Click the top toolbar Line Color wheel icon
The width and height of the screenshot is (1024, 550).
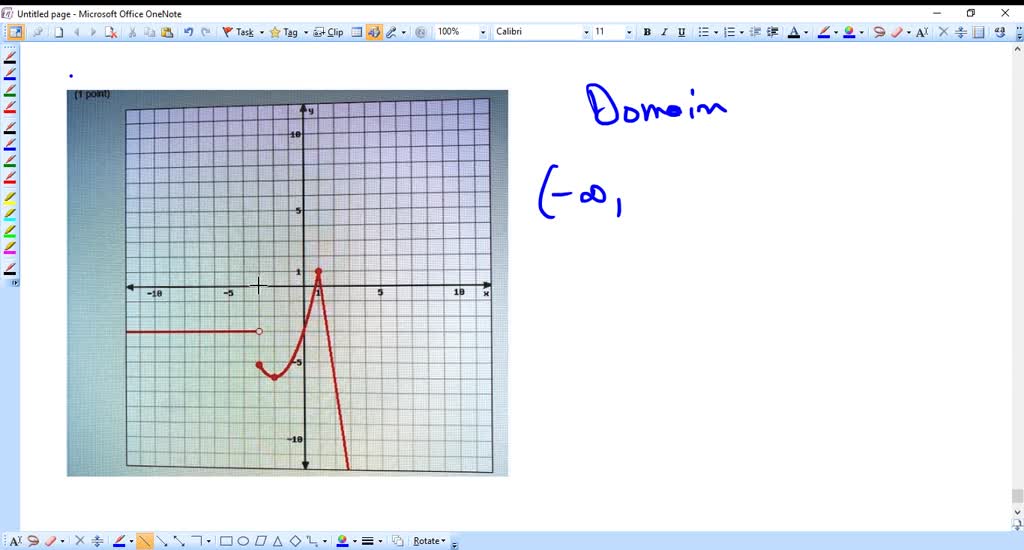pyautogui.click(x=849, y=32)
